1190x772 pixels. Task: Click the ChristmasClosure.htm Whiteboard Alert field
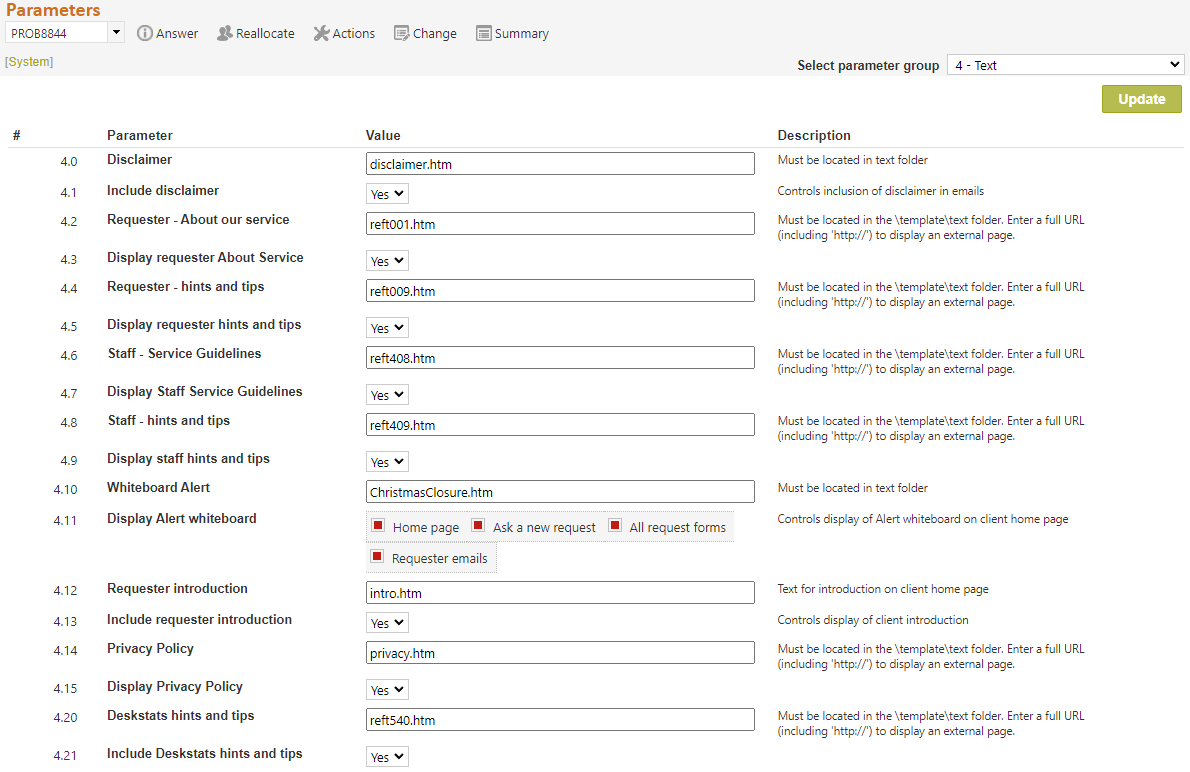(560, 492)
